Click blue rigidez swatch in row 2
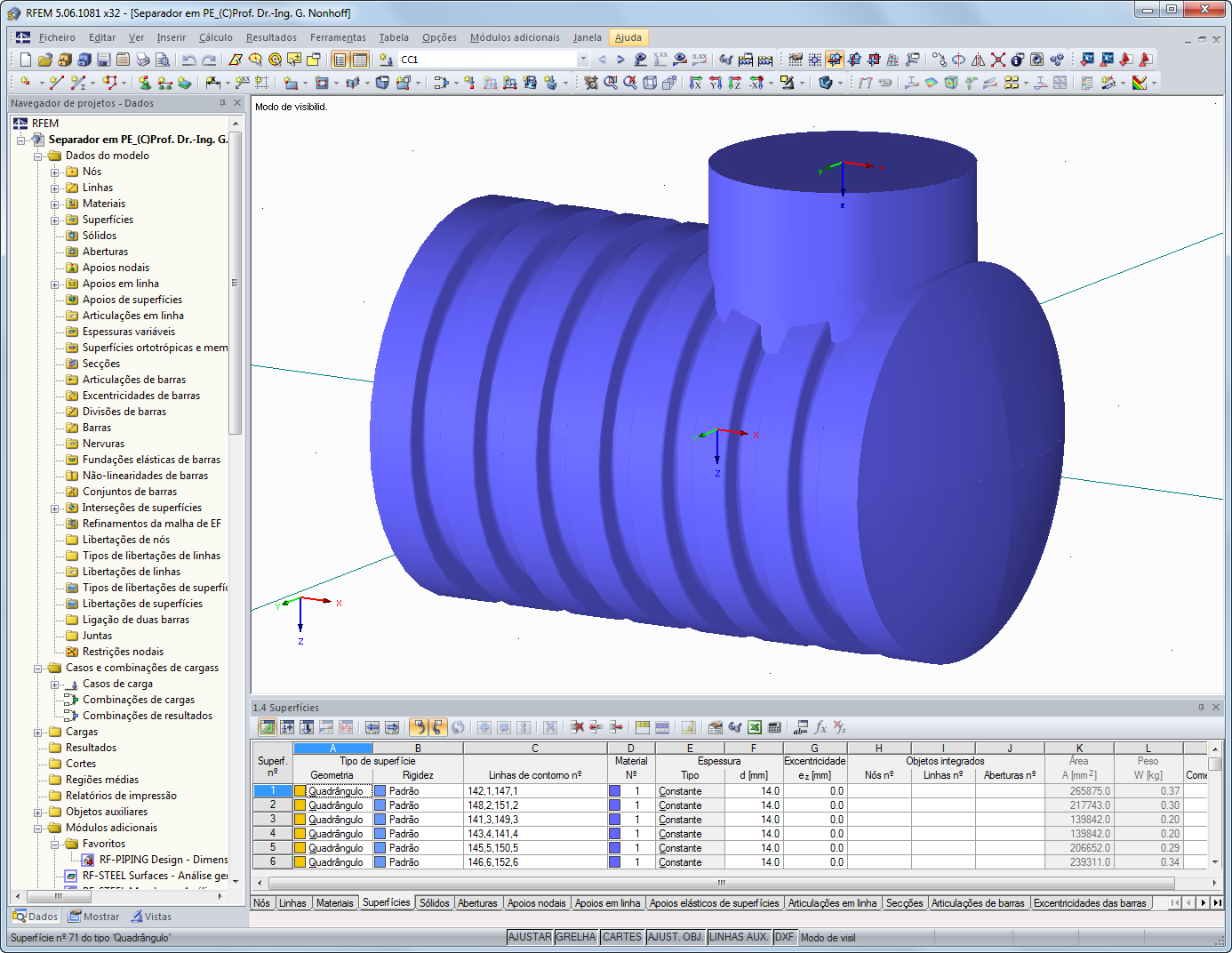Viewport: 1232px width, 953px height. 380,805
